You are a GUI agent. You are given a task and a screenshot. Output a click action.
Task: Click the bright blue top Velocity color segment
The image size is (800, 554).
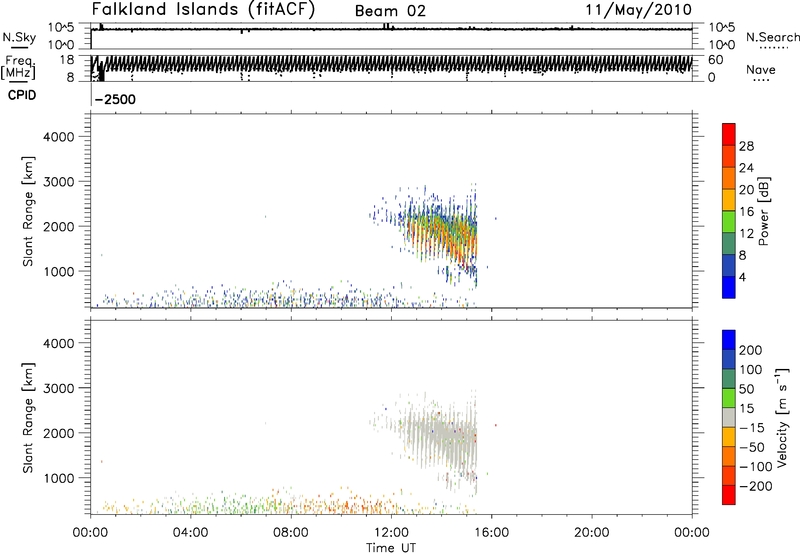pos(729,340)
